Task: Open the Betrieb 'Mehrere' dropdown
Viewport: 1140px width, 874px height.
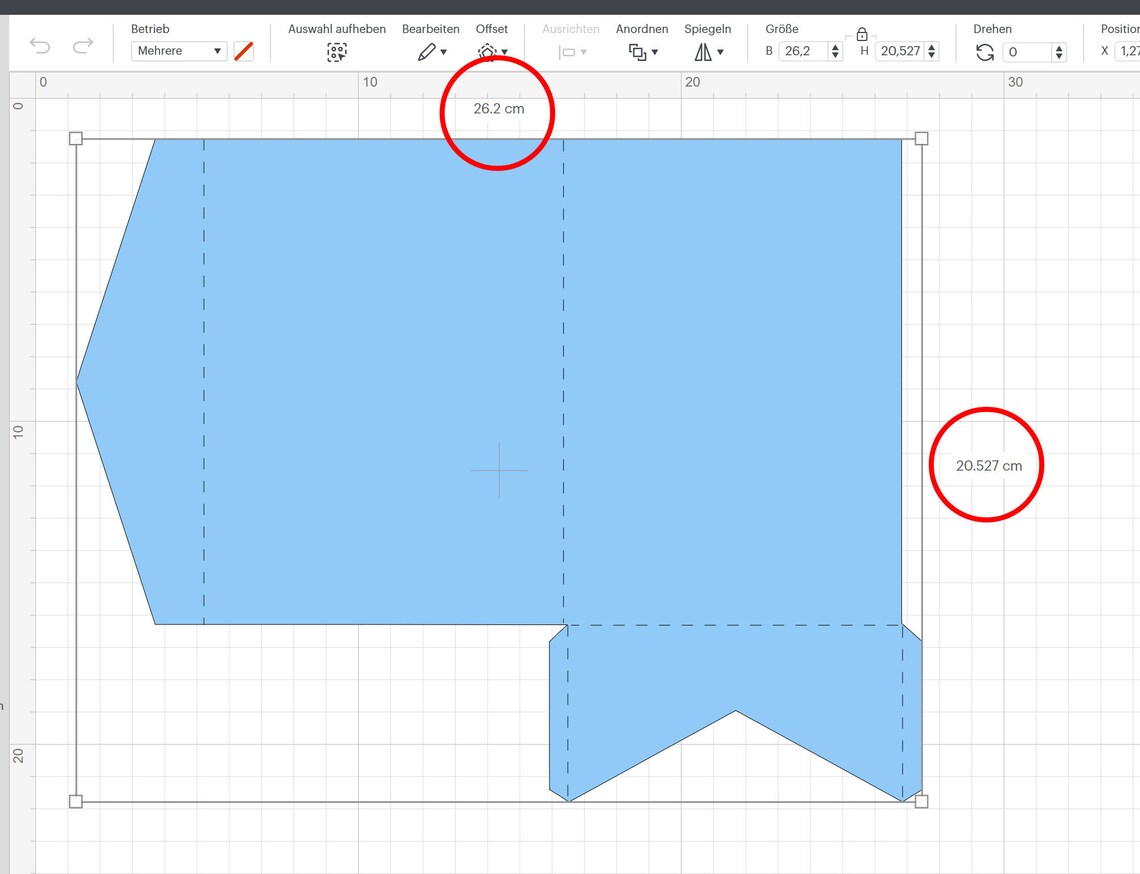Action: click(x=179, y=50)
